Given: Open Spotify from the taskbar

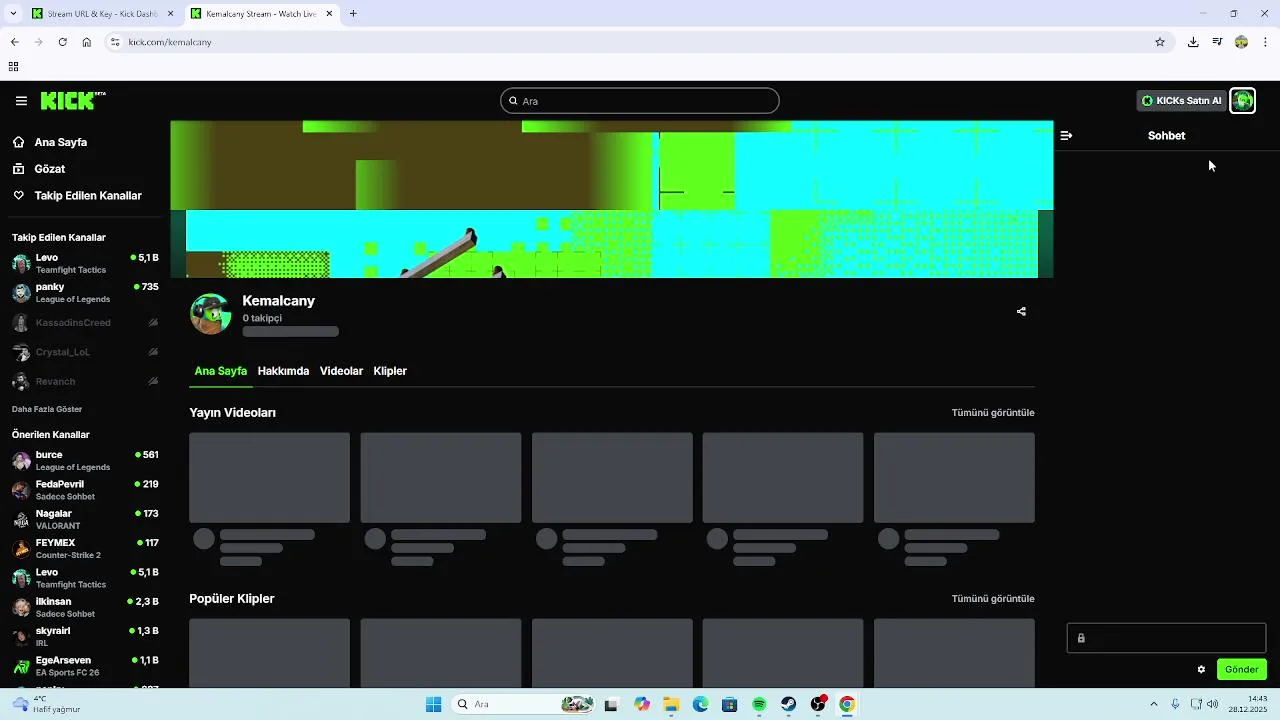Looking at the screenshot, I should click(759, 704).
